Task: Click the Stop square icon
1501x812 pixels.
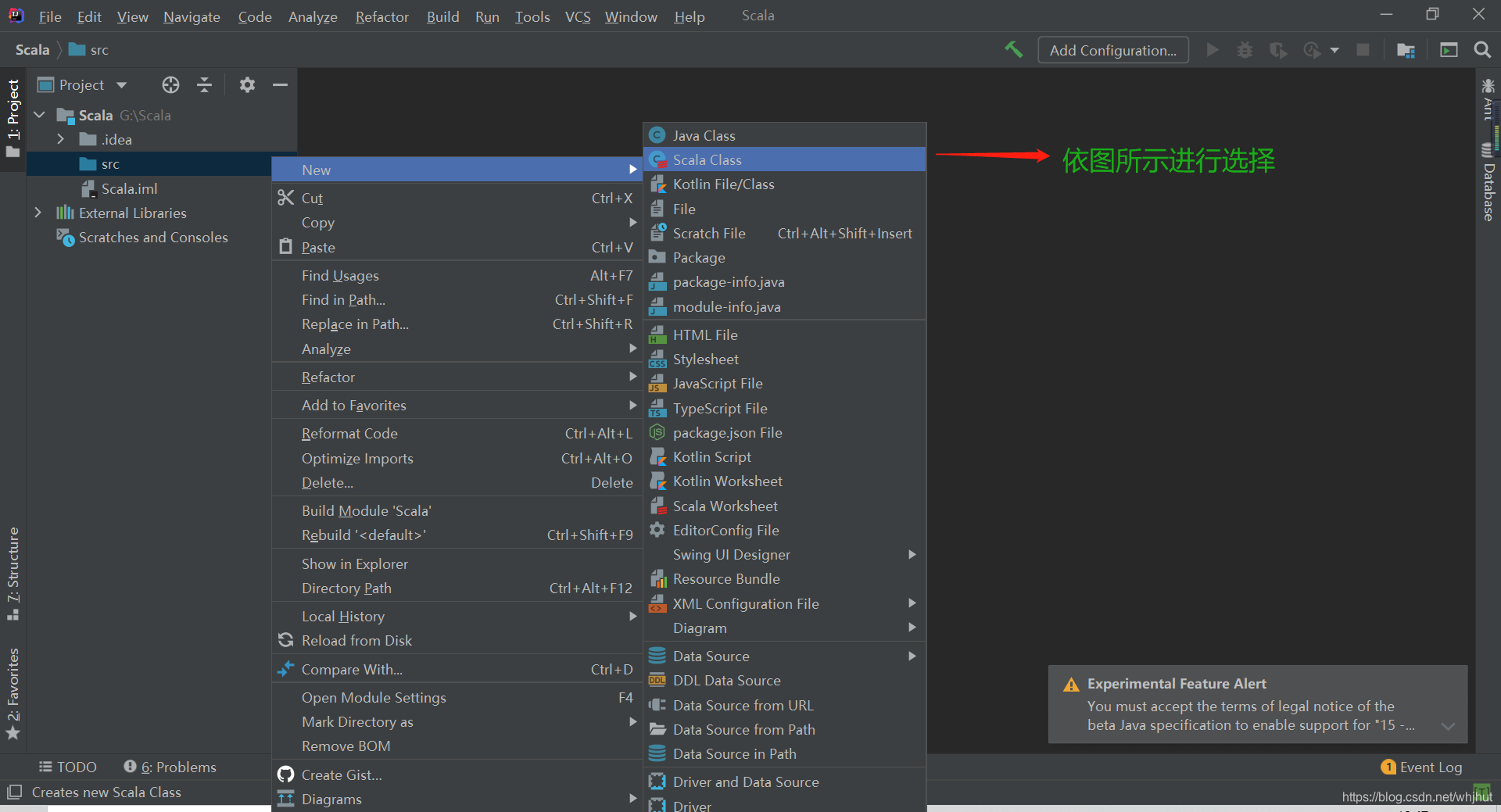Action: pyautogui.click(x=1363, y=50)
